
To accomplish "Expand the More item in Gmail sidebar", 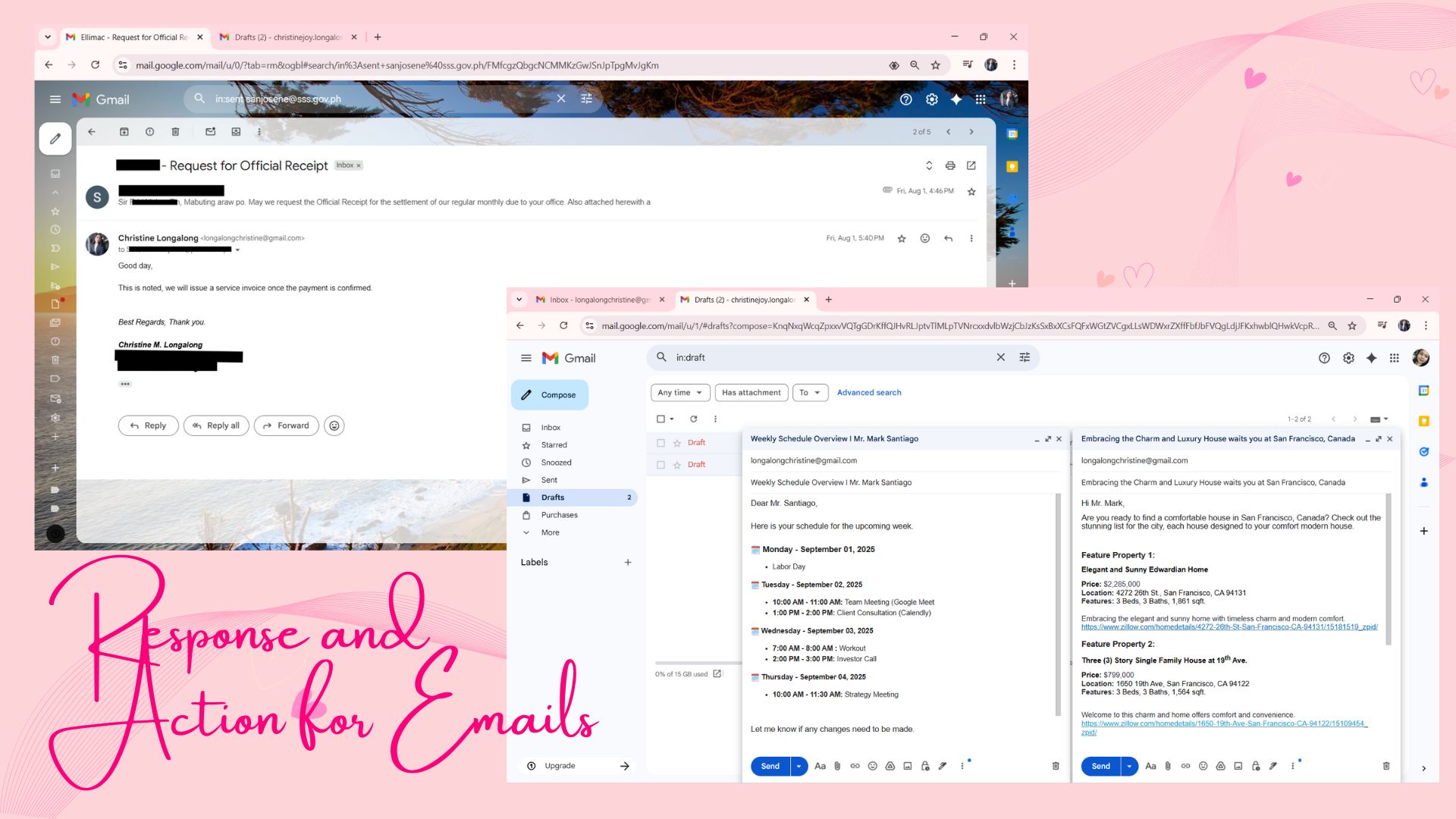I will click(x=550, y=532).
